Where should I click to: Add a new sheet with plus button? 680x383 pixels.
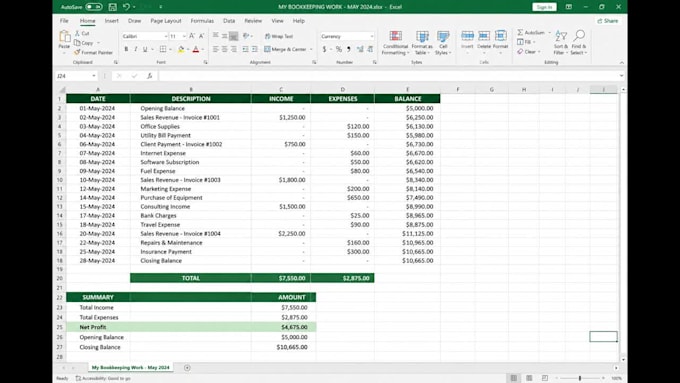[x=187, y=368]
